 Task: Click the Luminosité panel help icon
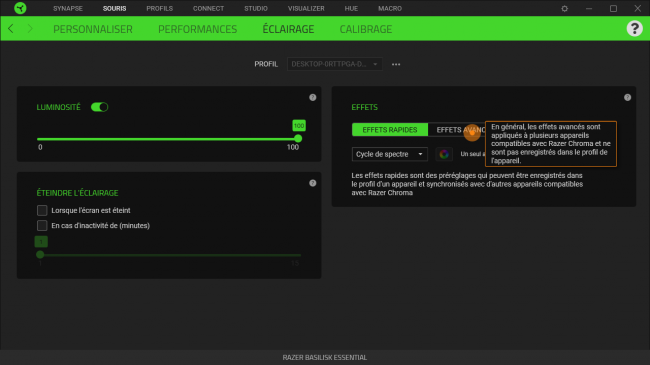pyautogui.click(x=313, y=97)
